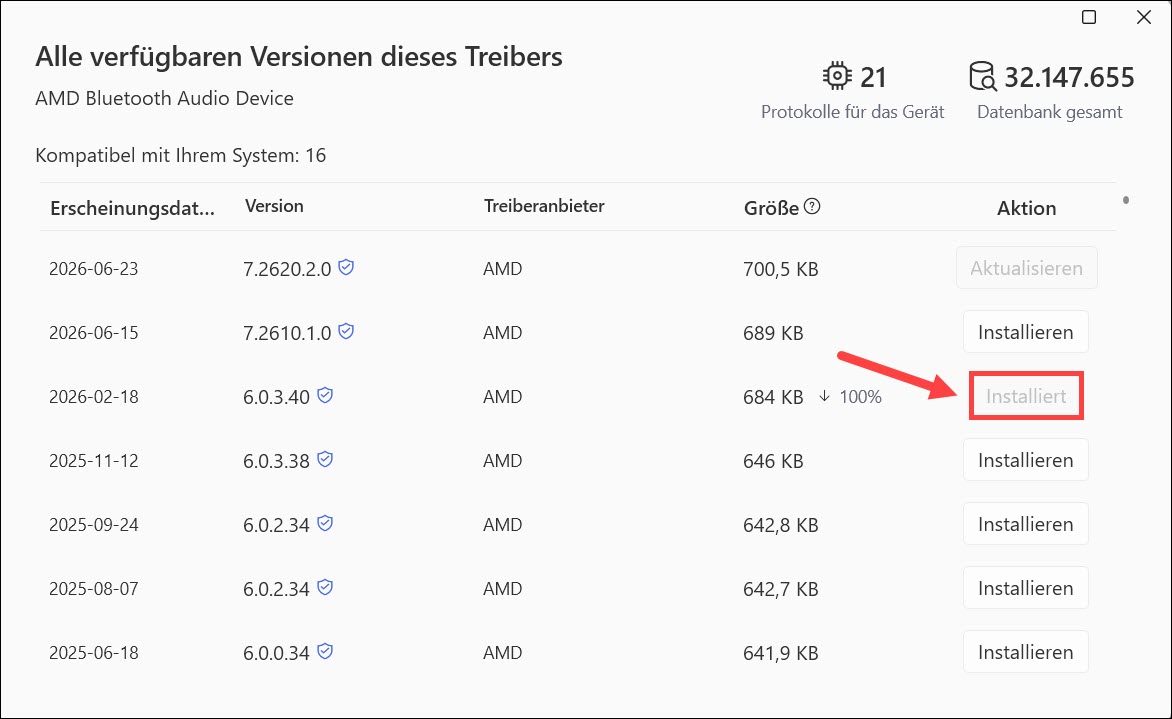1172x719 pixels.
Task: Click the verified shield icon beside version 7.2610.1.0
Action: pyautogui.click(x=346, y=331)
